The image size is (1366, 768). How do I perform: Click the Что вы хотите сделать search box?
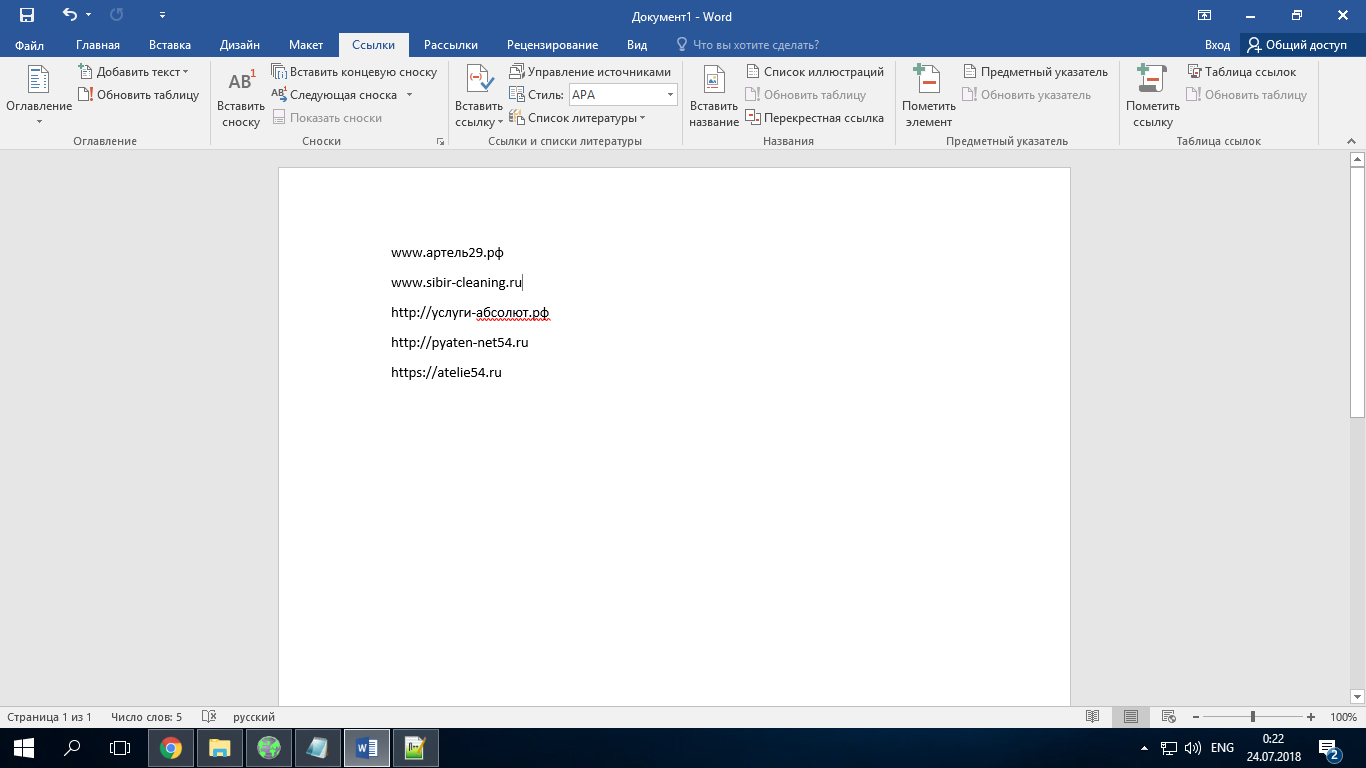click(756, 45)
